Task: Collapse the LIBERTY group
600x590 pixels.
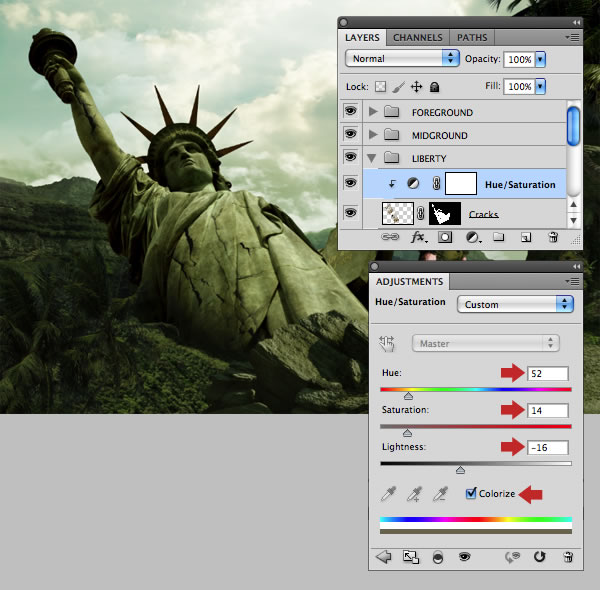Action: coord(372,158)
